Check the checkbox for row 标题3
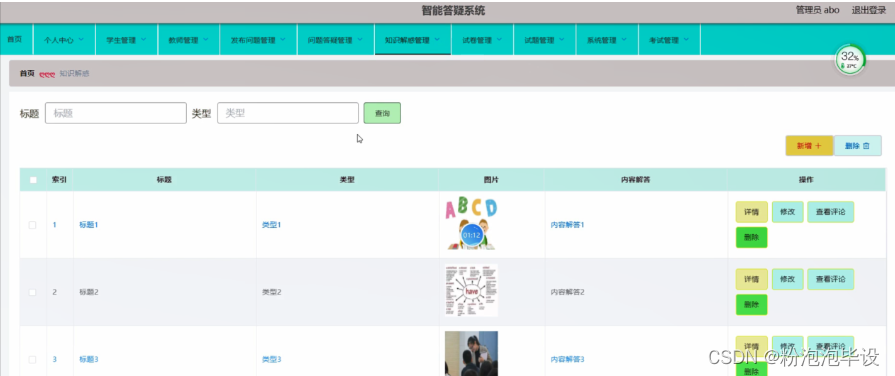This screenshot has width=895, height=376. click(33, 359)
